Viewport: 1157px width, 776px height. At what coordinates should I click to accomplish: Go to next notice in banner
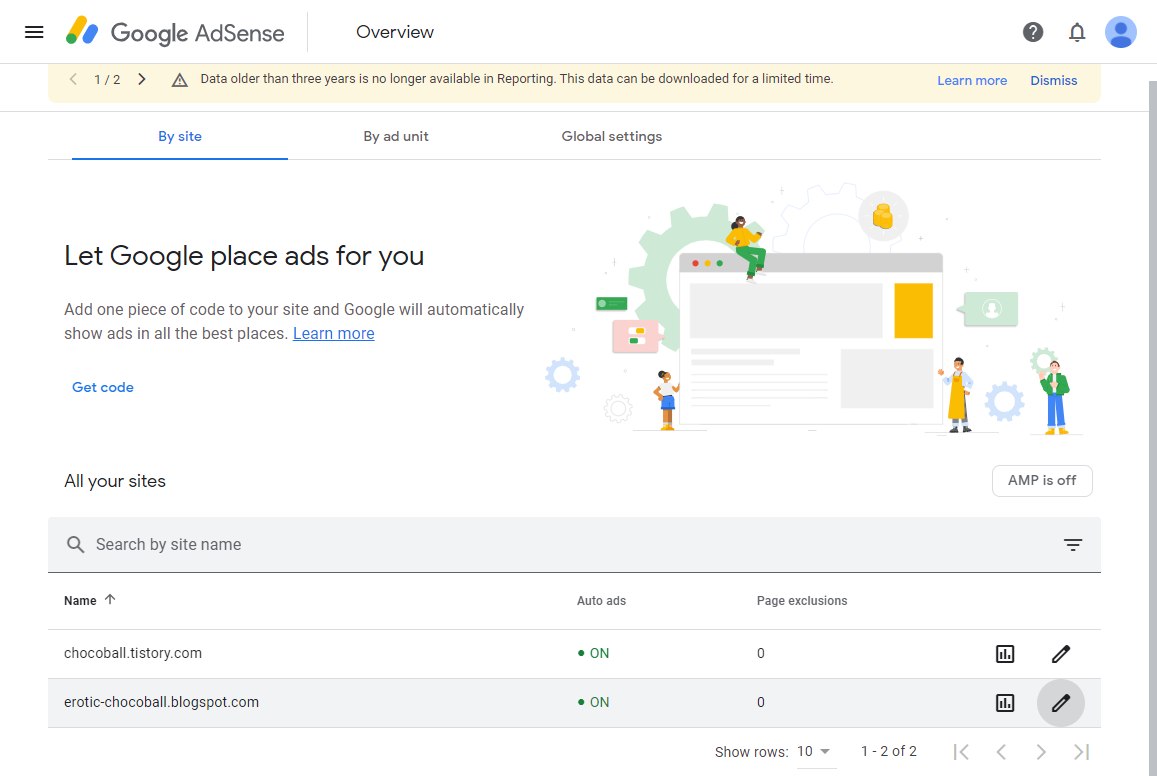(x=142, y=79)
